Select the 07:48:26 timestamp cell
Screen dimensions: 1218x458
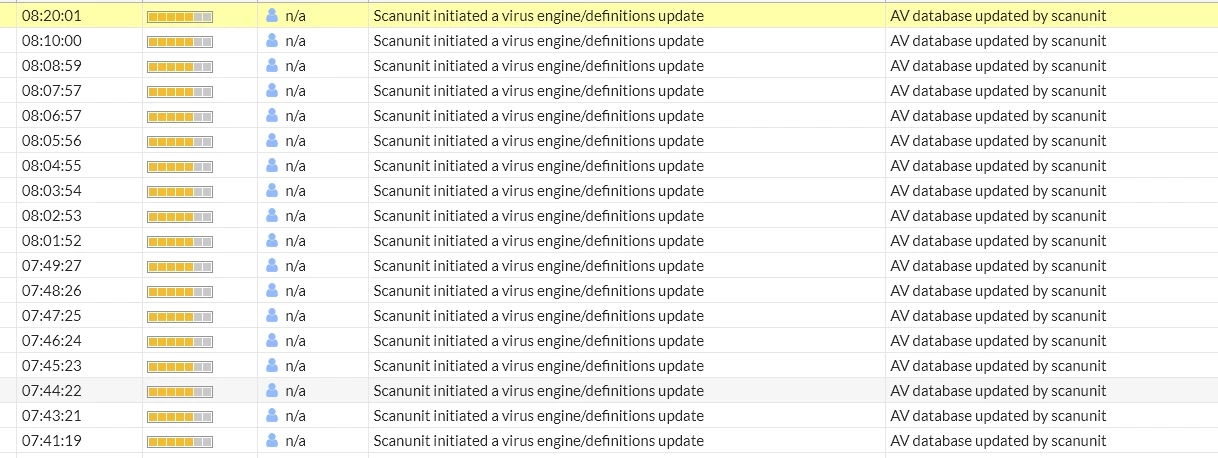(79, 291)
